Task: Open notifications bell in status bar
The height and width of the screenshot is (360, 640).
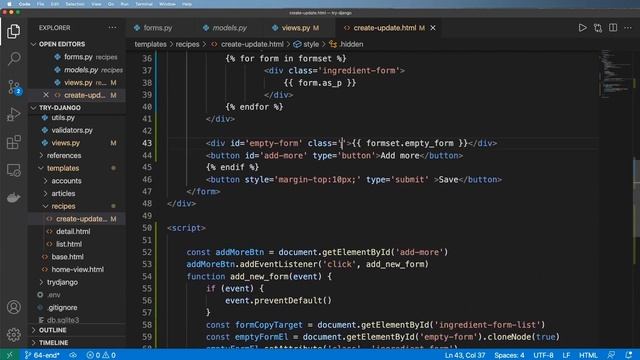Action: point(629,355)
